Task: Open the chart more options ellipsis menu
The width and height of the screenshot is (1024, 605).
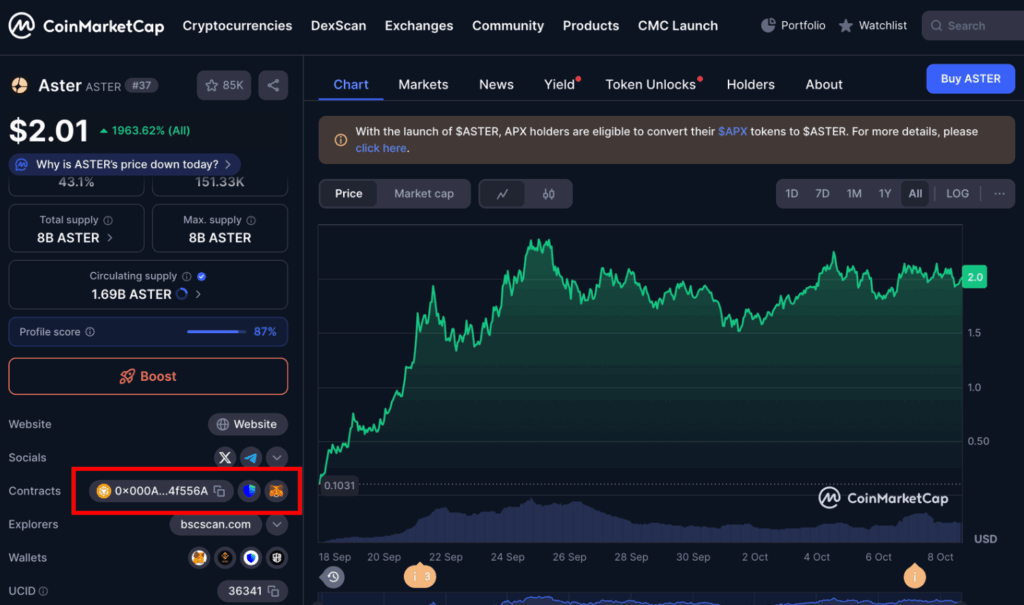Action: (998, 194)
